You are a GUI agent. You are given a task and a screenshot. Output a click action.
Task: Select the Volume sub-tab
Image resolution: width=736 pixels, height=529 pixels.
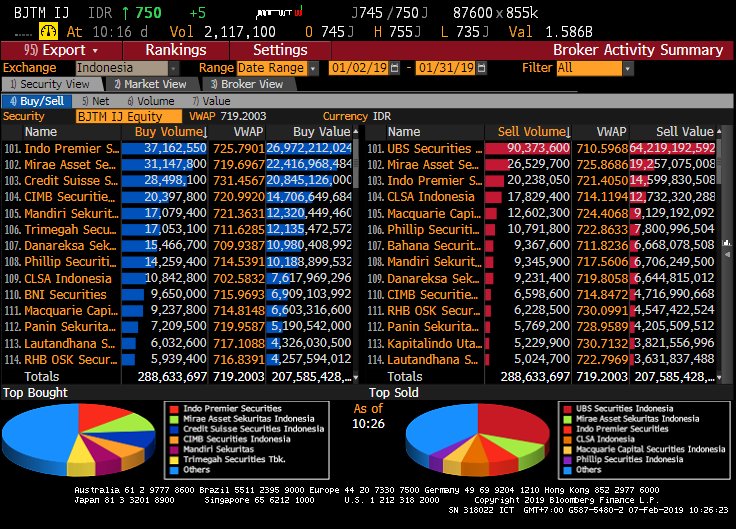coord(151,101)
